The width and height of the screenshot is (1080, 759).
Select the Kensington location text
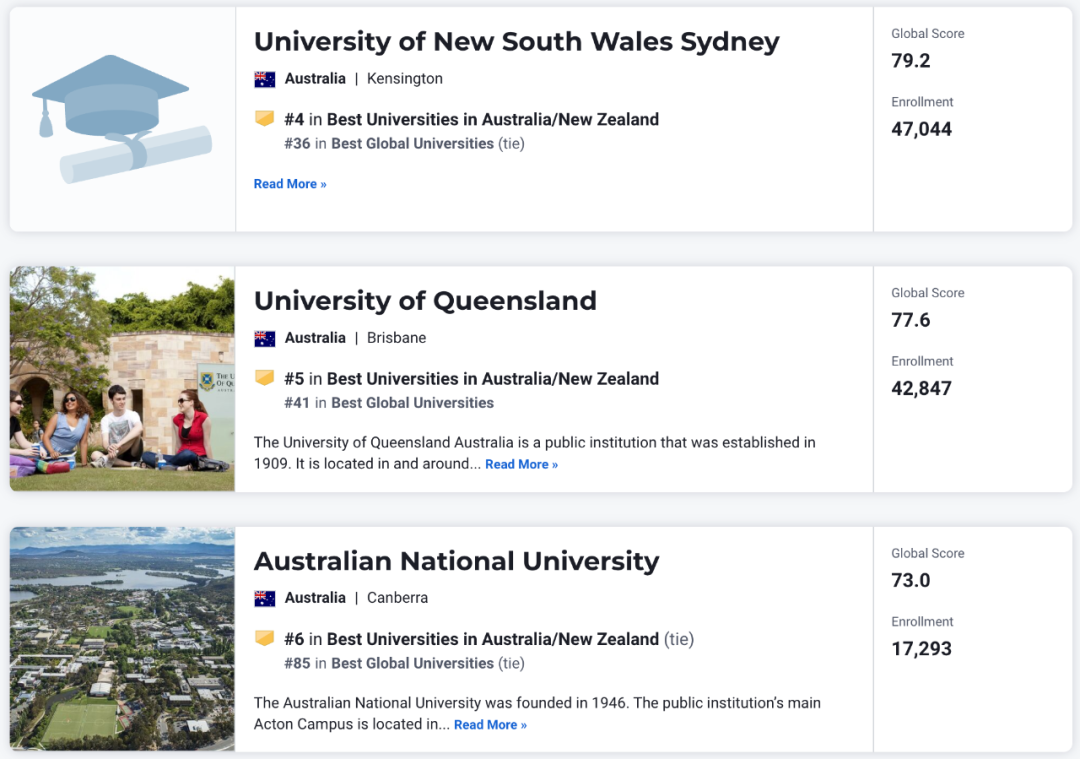405,79
